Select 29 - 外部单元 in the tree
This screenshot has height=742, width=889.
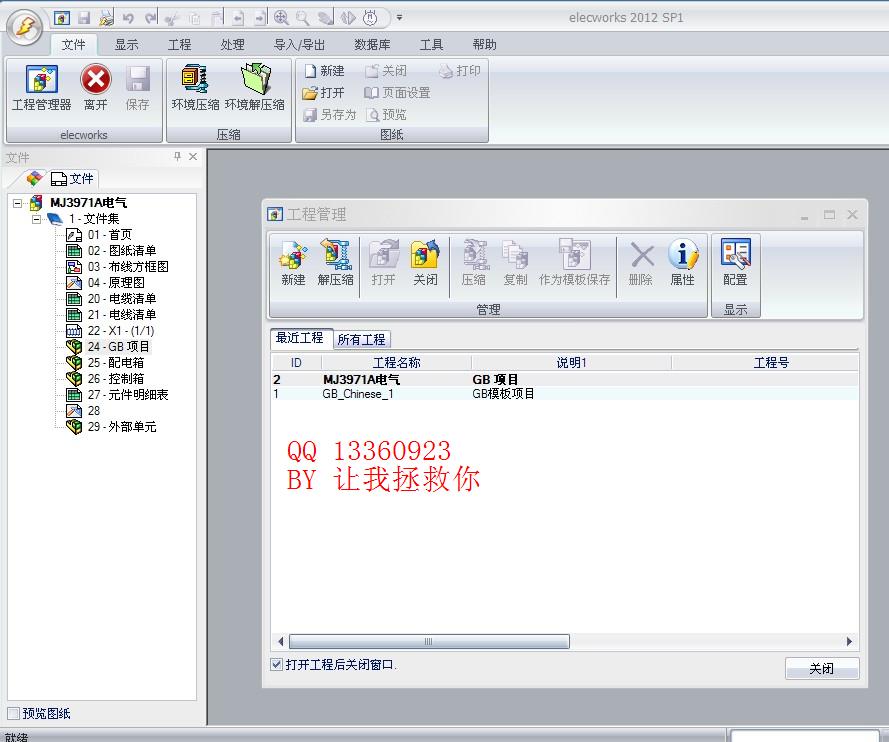point(111,427)
